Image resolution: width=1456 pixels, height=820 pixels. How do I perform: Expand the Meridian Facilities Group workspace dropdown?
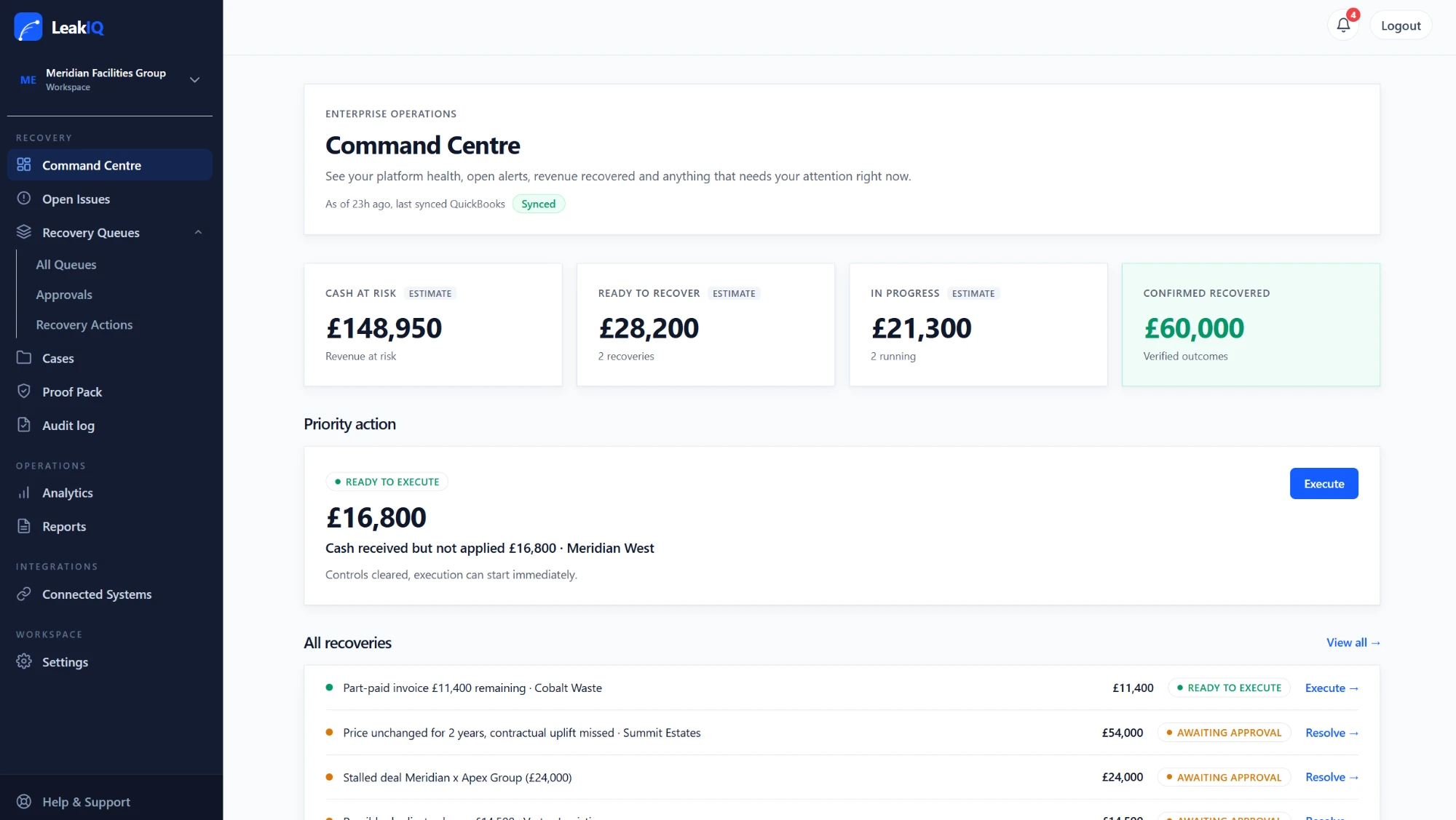(194, 79)
